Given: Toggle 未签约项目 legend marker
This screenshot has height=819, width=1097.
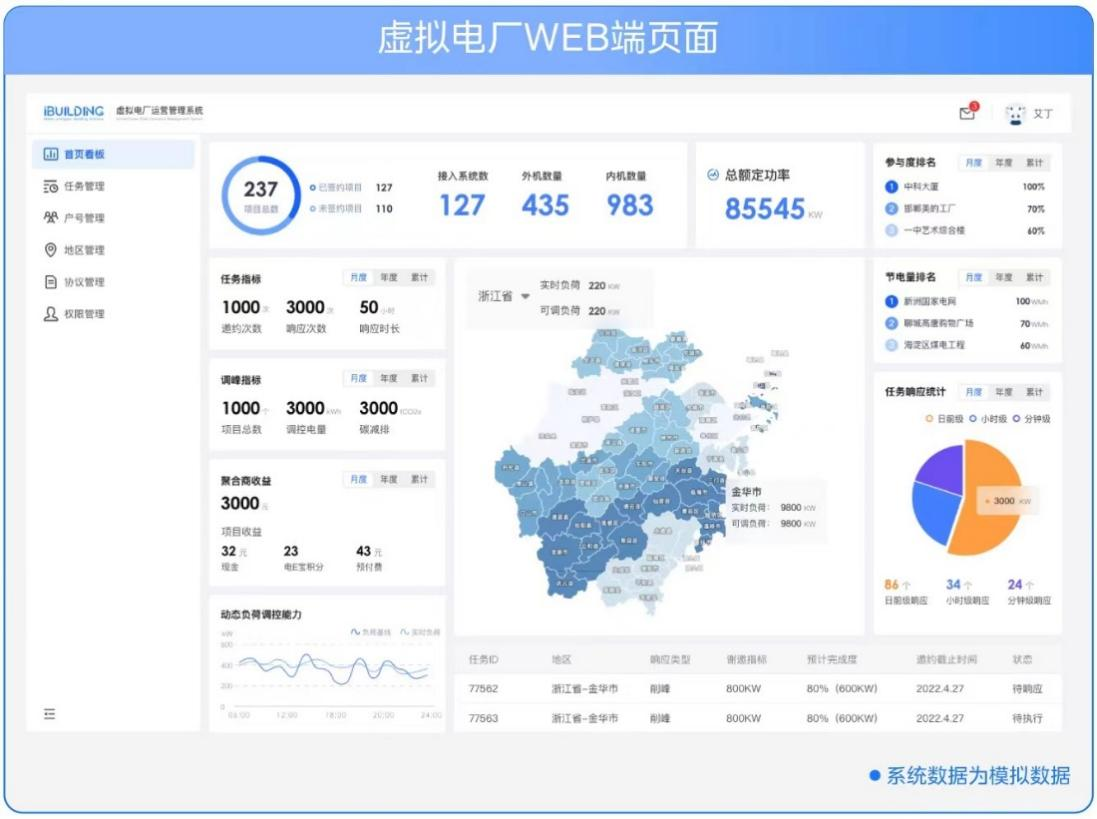Looking at the screenshot, I should tap(313, 208).
